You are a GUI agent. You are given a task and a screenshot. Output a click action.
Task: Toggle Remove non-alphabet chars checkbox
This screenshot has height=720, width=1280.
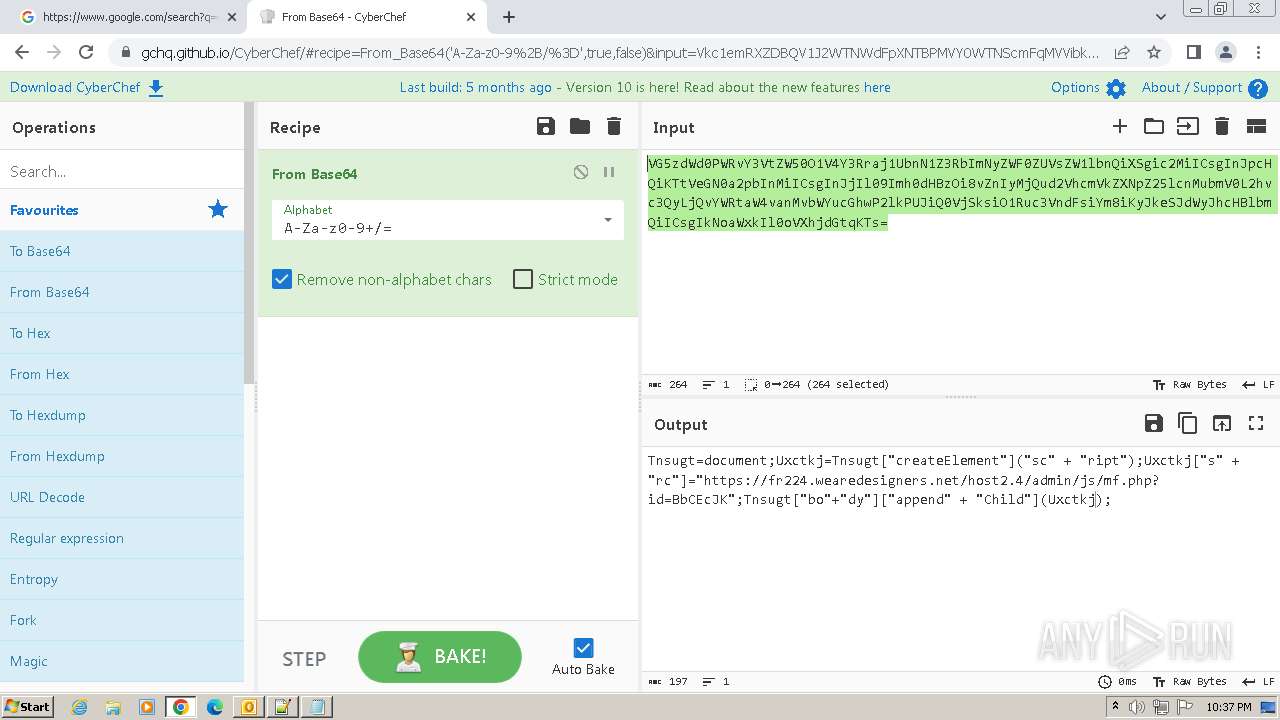[x=282, y=279]
